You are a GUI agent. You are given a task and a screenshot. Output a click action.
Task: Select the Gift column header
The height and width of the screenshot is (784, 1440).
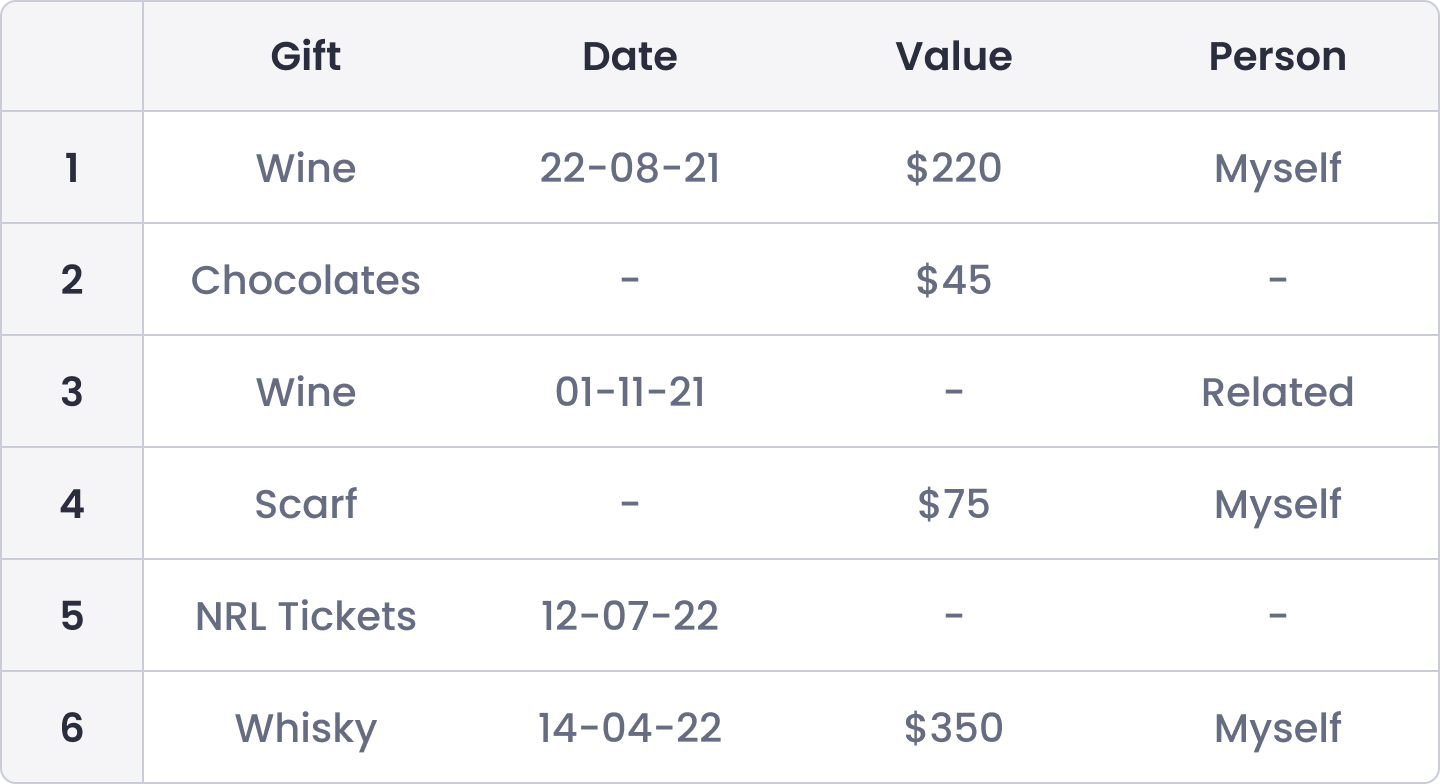(x=306, y=56)
